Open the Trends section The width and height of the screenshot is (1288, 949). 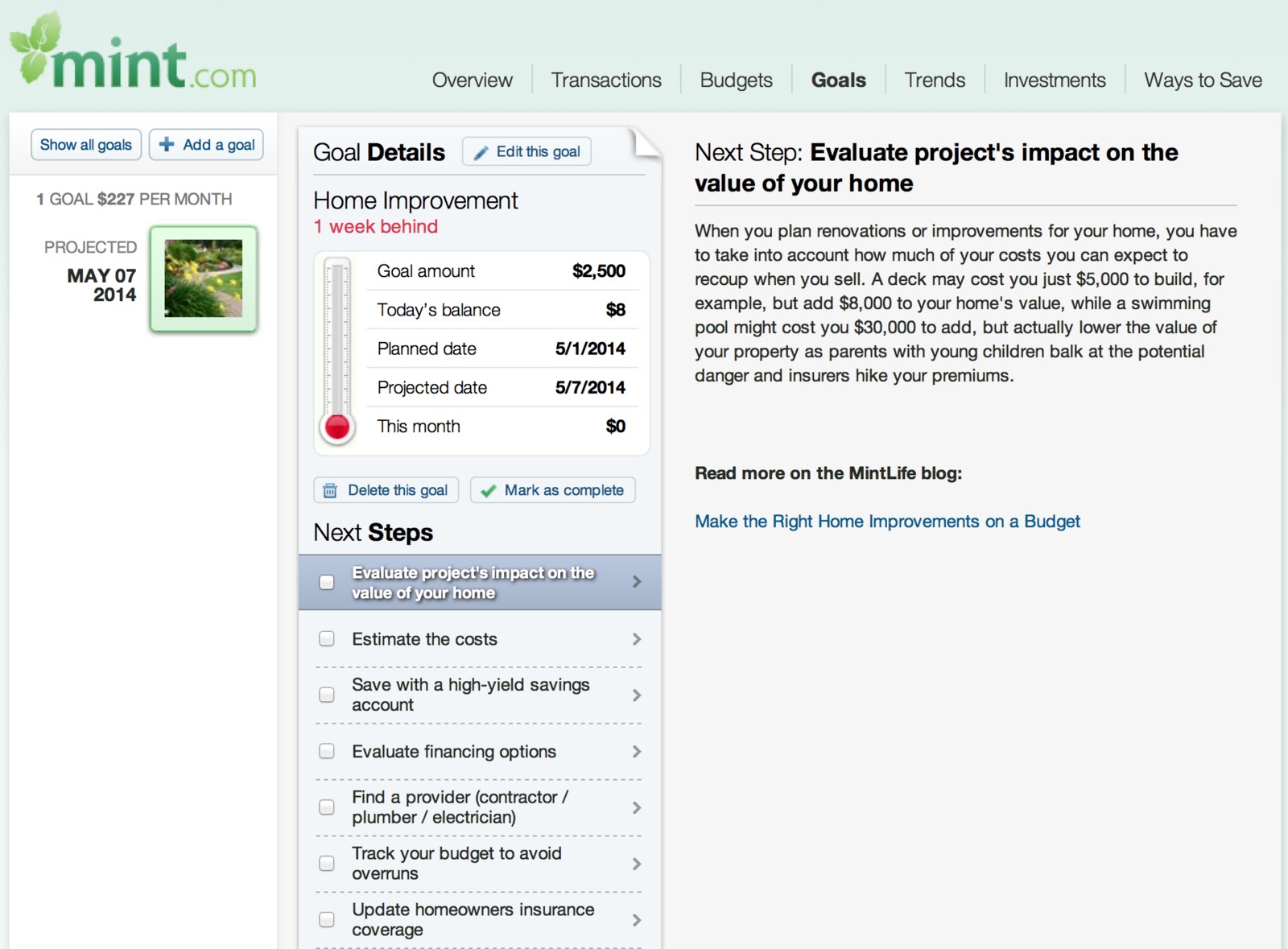[x=934, y=80]
